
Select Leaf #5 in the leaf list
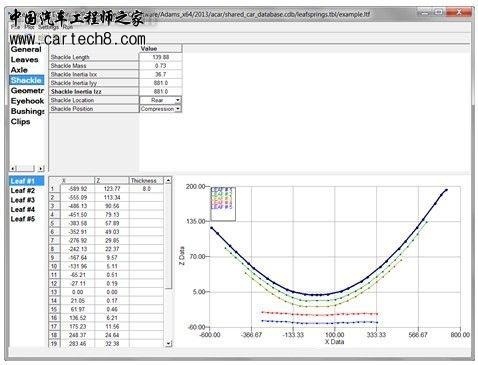23,219
